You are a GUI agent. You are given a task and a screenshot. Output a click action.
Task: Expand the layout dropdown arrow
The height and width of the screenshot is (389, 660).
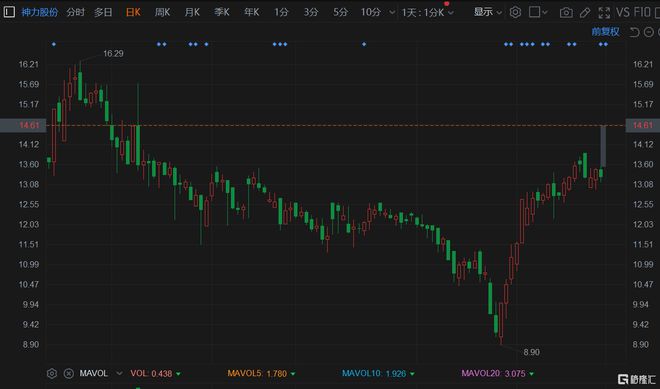click(545, 13)
